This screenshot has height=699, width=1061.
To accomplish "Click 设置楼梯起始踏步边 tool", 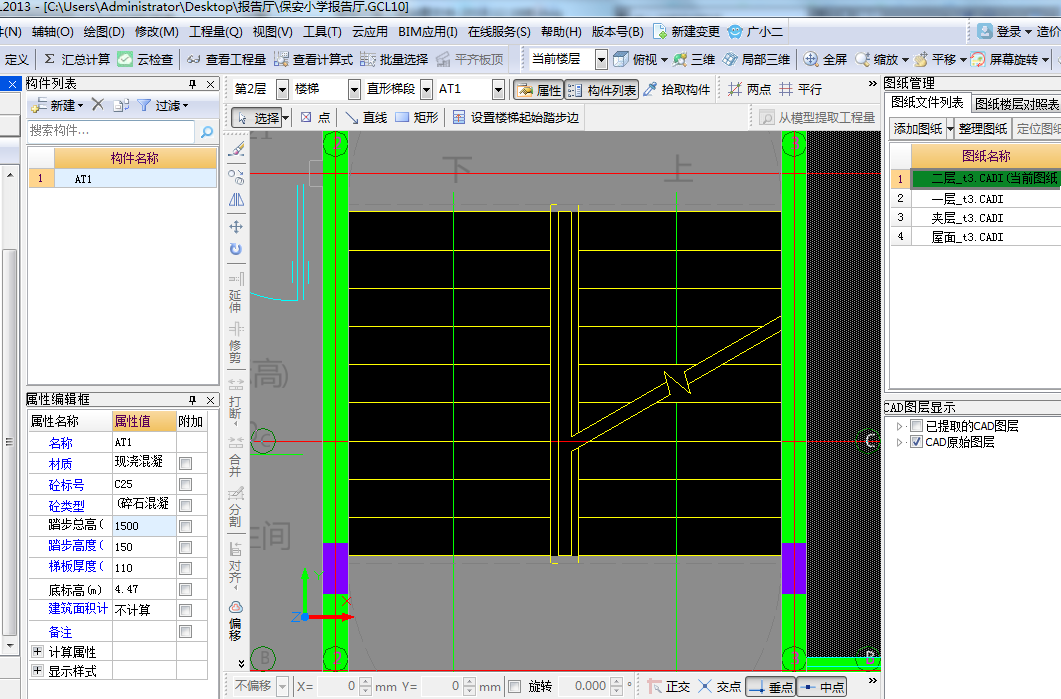I will tap(516, 117).
